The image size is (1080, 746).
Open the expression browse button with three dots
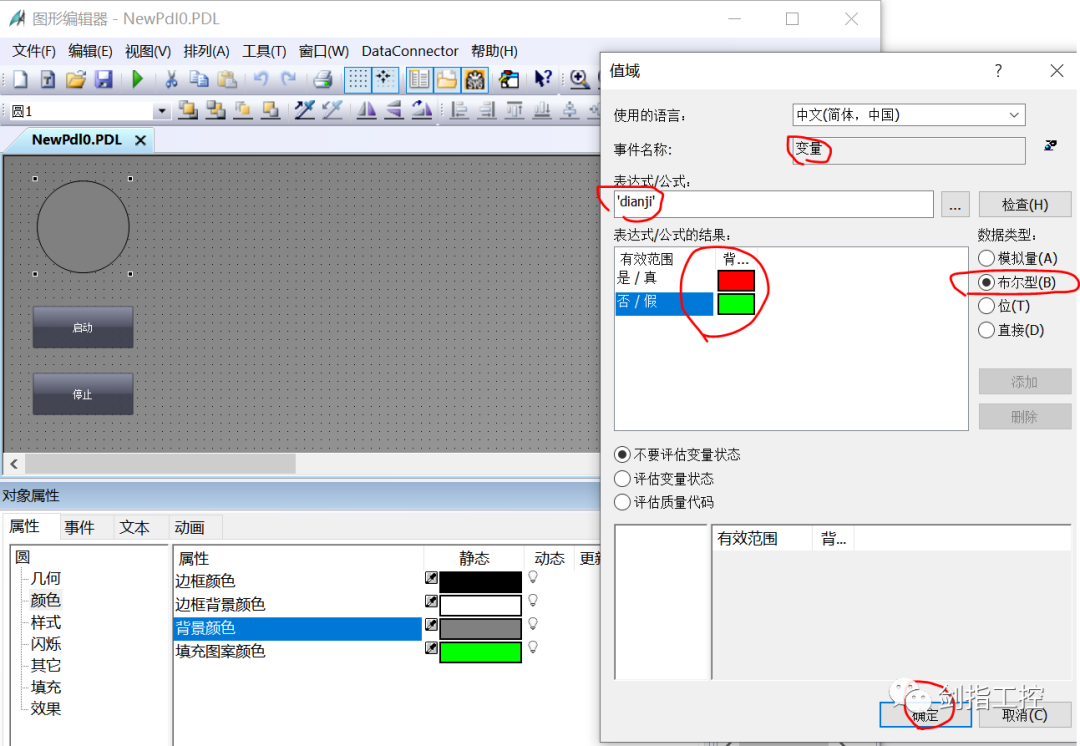(x=955, y=203)
